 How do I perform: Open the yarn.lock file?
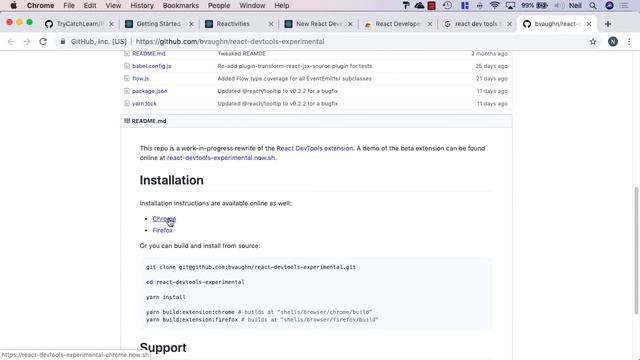[x=144, y=104]
